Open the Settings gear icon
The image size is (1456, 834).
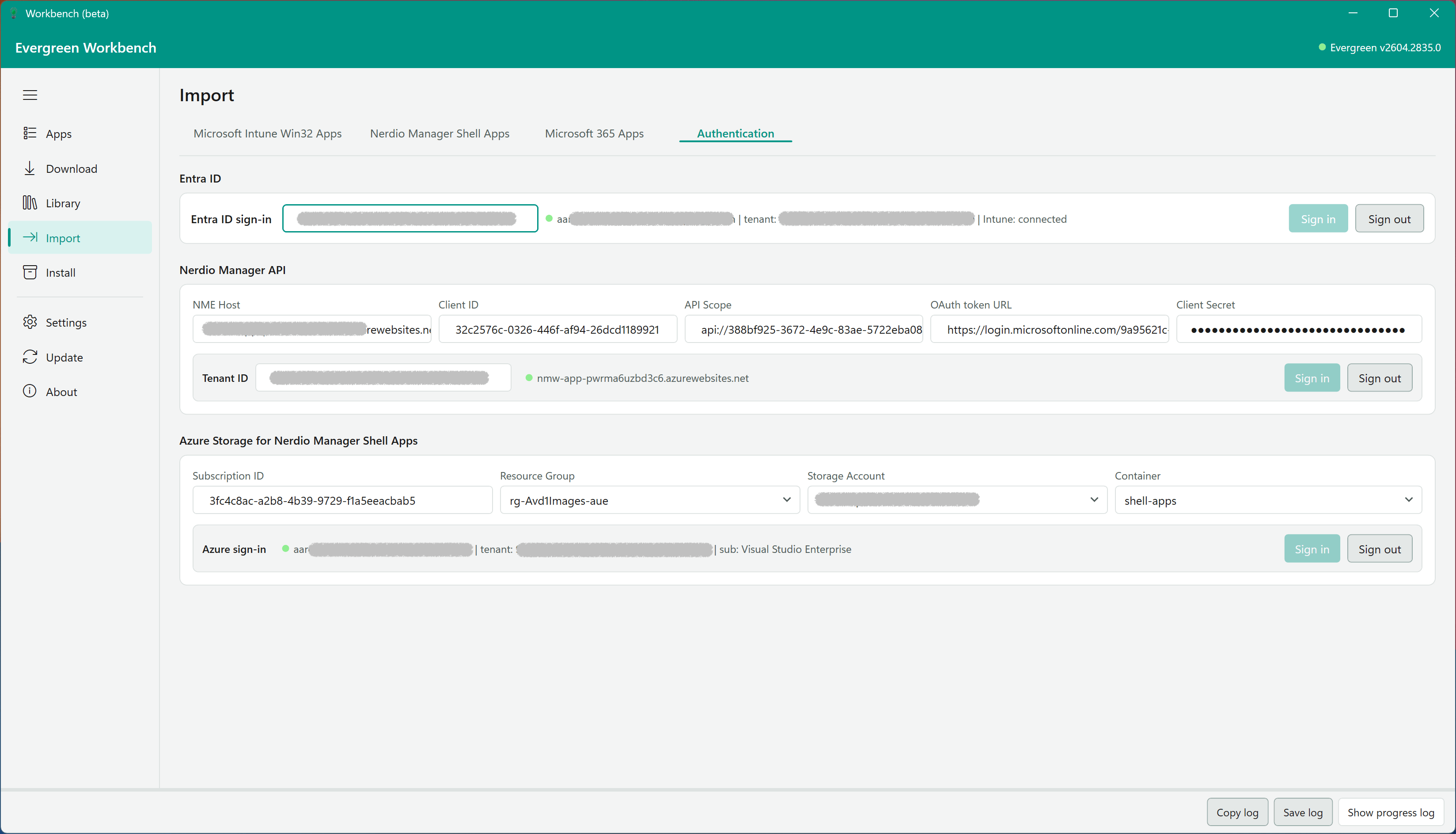(30, 322)
